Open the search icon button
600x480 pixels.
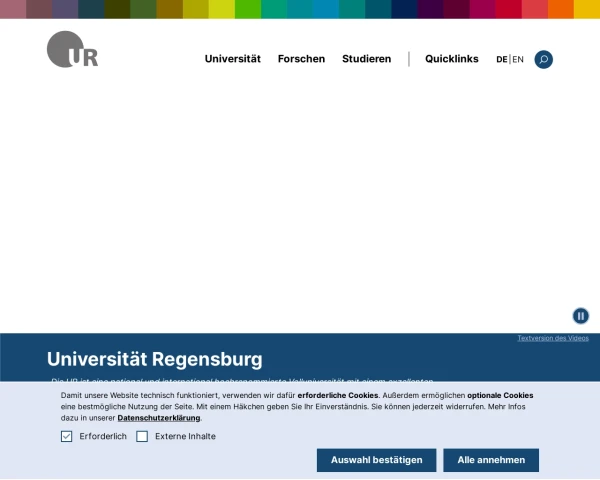pyautogui.click(x=543, y=59)
